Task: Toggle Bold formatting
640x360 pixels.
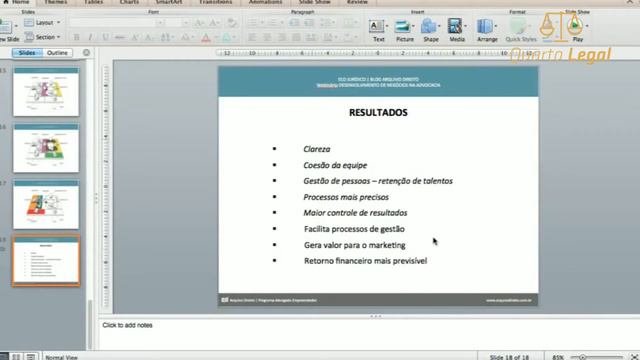Action: point(76,38)
